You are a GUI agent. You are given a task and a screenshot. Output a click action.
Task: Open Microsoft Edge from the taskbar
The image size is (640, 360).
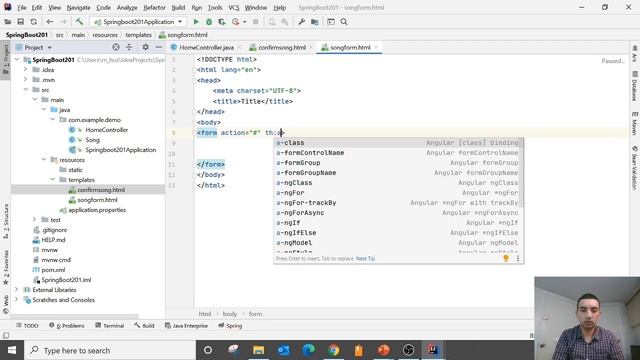(309, 350)
